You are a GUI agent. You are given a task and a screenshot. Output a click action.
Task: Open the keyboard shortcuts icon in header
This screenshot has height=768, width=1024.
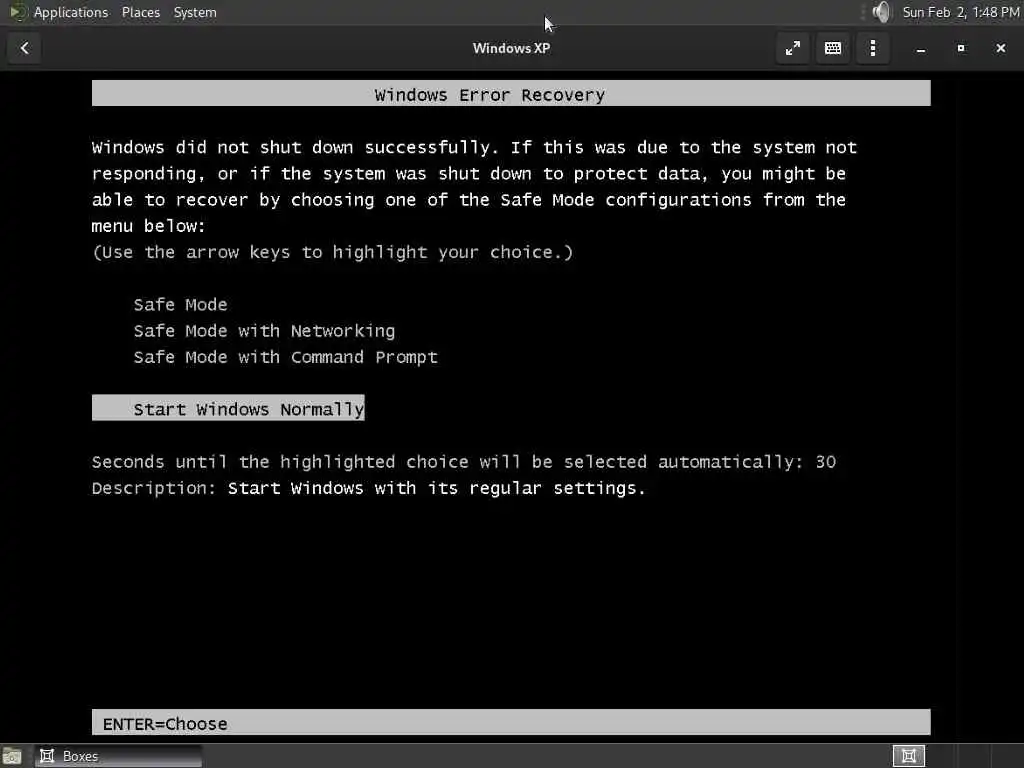tap(833, 48)
